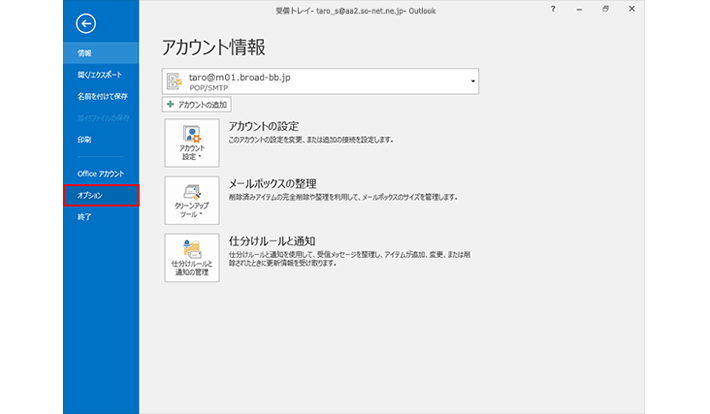The width and height of the screenshot is (710, 414).
Task: Close the Outlook window
Action: (632, 8)
